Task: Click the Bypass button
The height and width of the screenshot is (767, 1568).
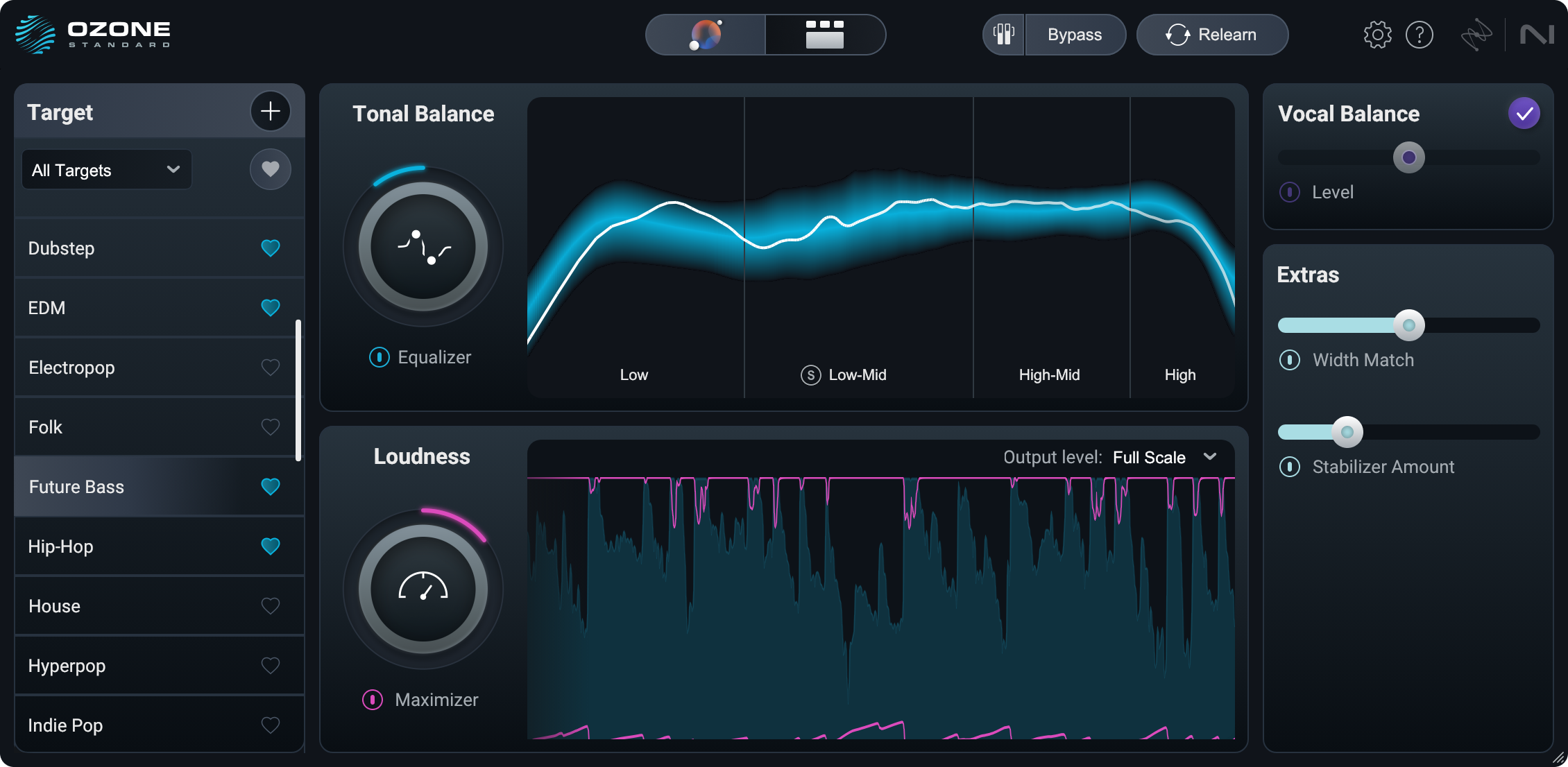Action: (x=1075, y=34)
